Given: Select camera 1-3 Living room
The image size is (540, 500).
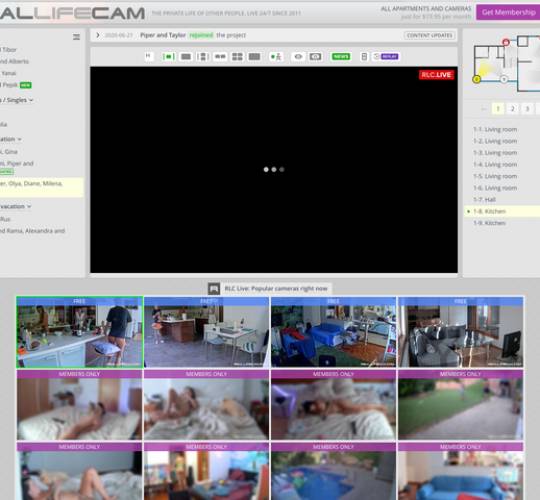Looking at the screenshot, I should pos(495,153).
